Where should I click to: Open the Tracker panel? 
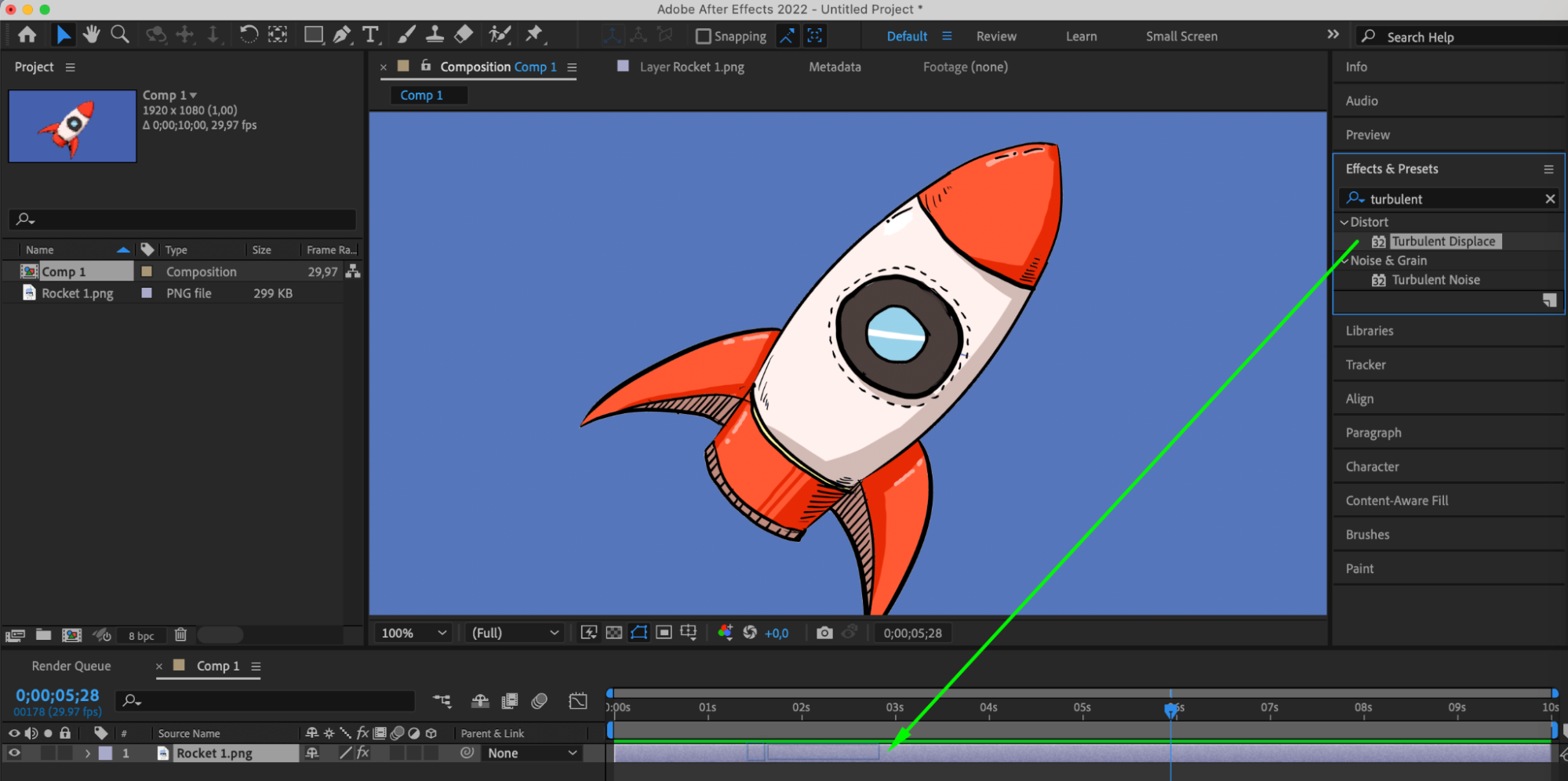(x=1366, y=365)
